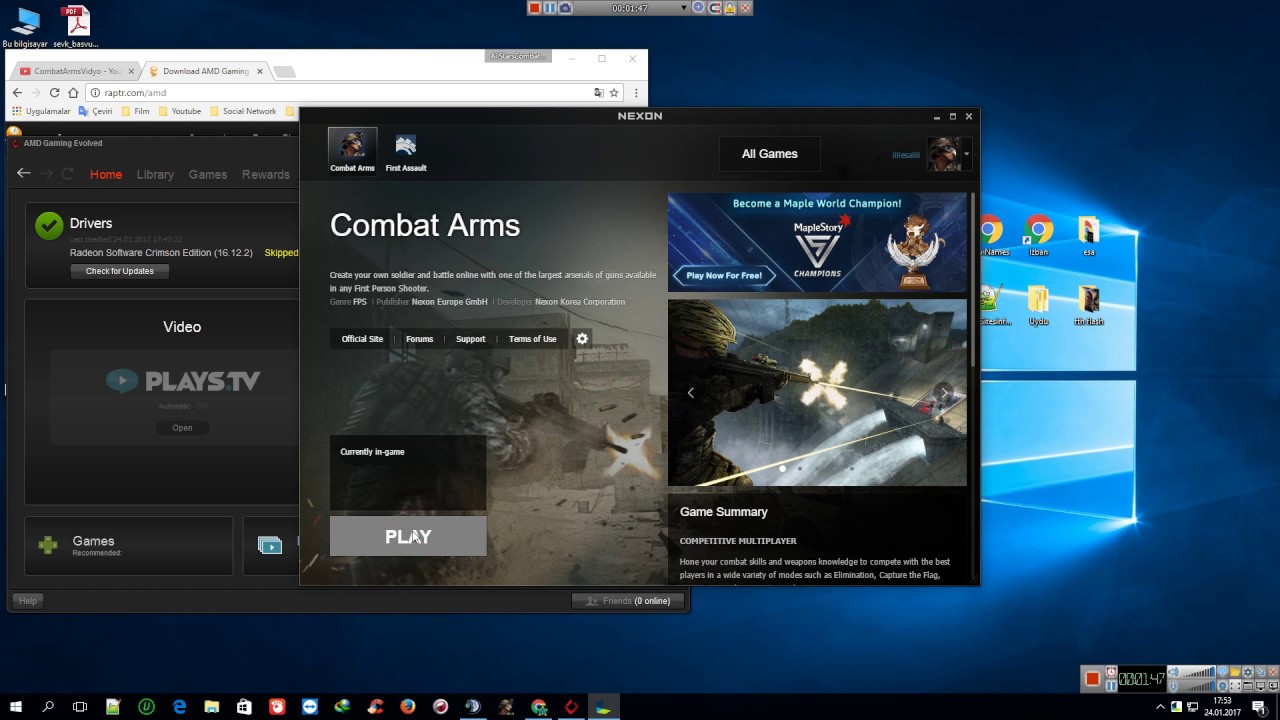This screenshot has height=720, width=1280.
Task: Select the Combat Arms game icon in Nexon launcher
Action: click(352, 151)
